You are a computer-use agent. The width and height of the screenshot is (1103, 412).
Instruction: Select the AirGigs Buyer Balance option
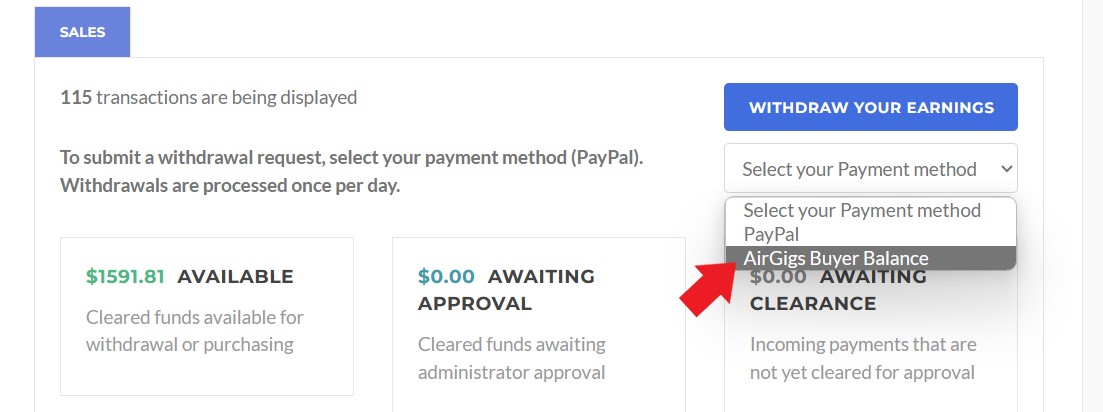coord(836,258)
